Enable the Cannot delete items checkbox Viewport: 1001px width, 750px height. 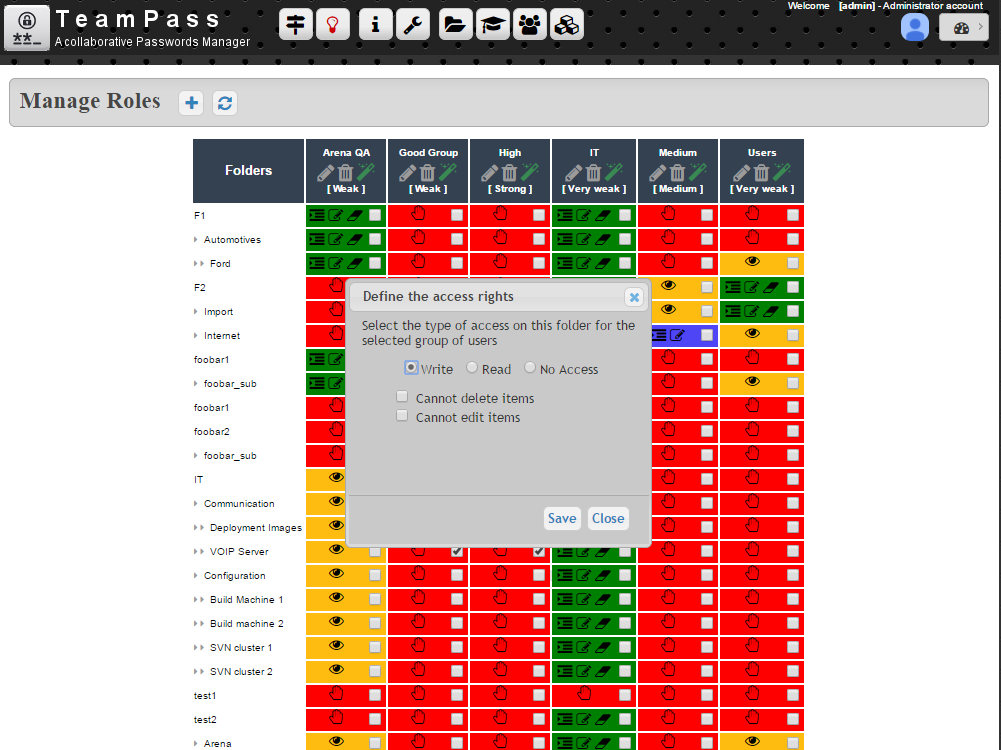point(402,397)
